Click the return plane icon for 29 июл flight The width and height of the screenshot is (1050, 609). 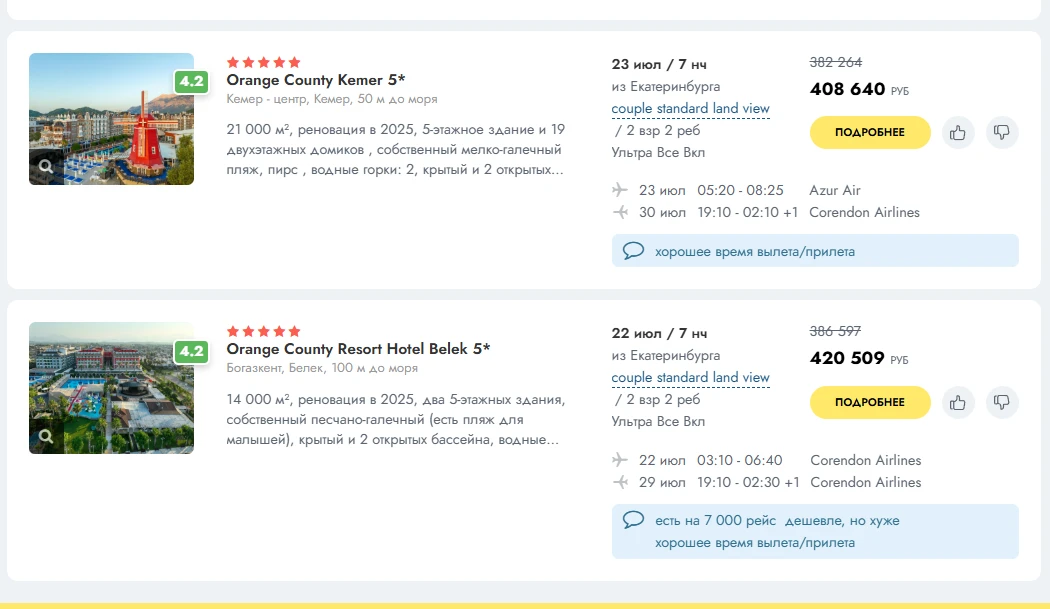click(620, 482)
